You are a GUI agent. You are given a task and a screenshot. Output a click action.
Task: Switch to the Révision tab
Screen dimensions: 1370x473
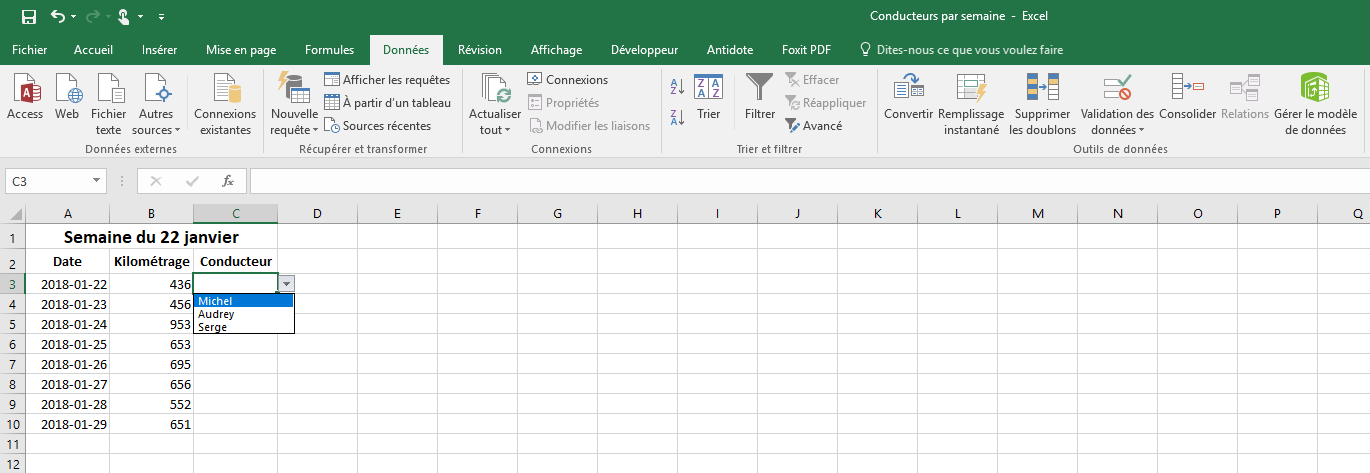pos(480,50)
